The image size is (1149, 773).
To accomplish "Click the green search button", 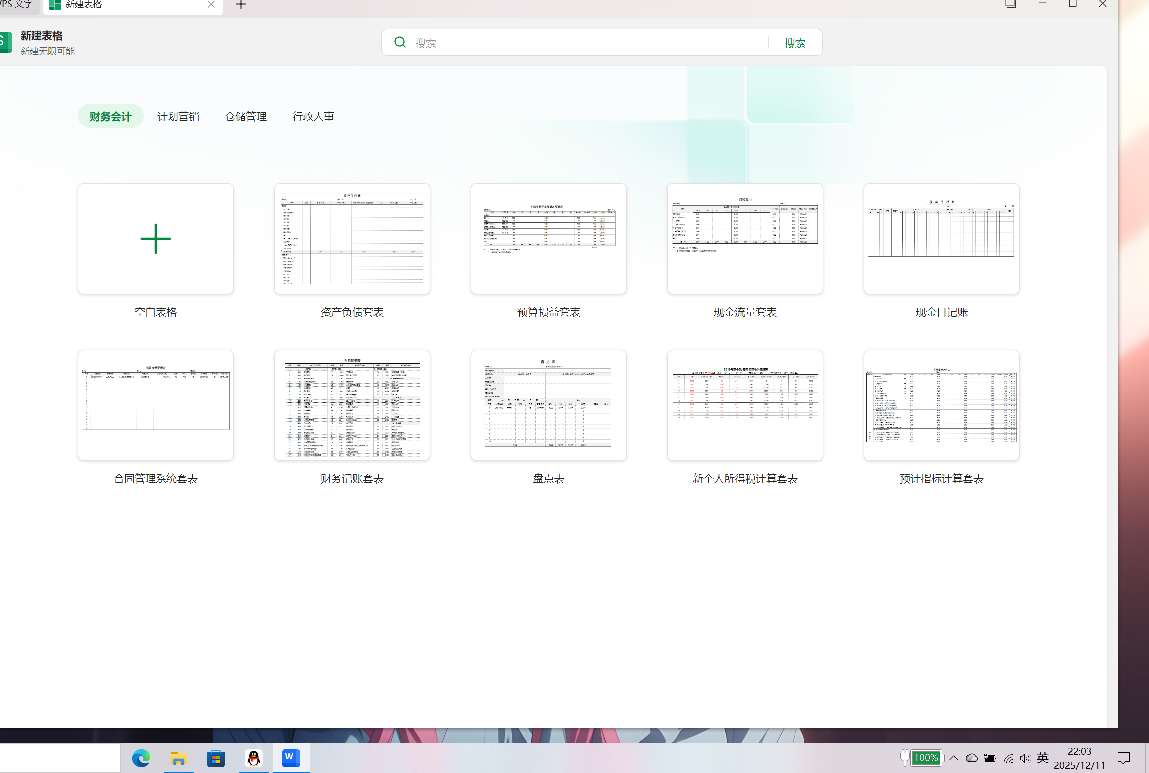I will [x=795, y=43].
